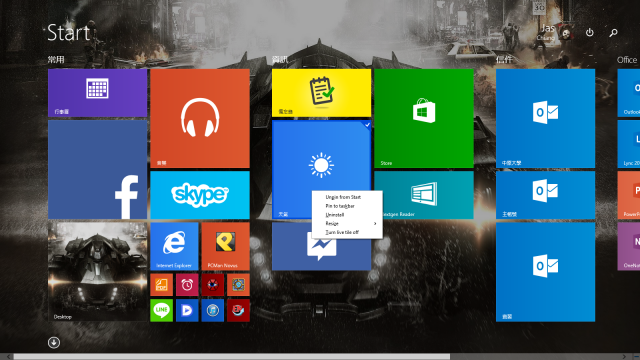640x360 pixels.
Task: Expand the Resize submenu arrow
Action: tap(375, 224)
